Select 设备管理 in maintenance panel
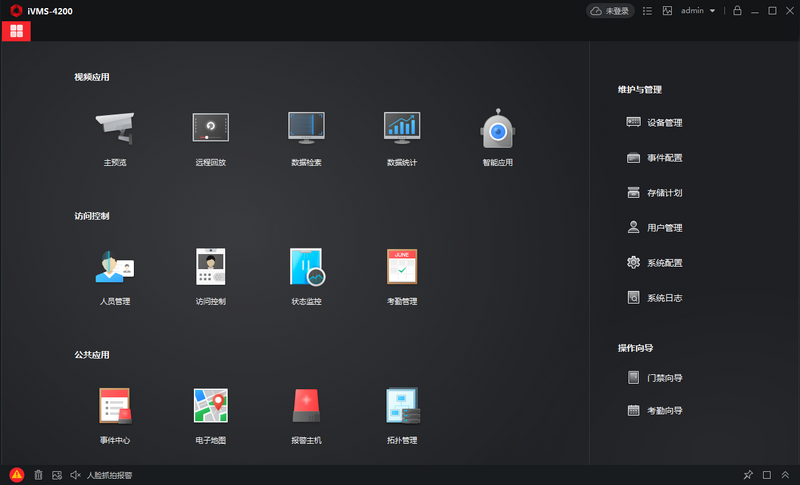This screenshot has height=485, width=800. point(663,123)
